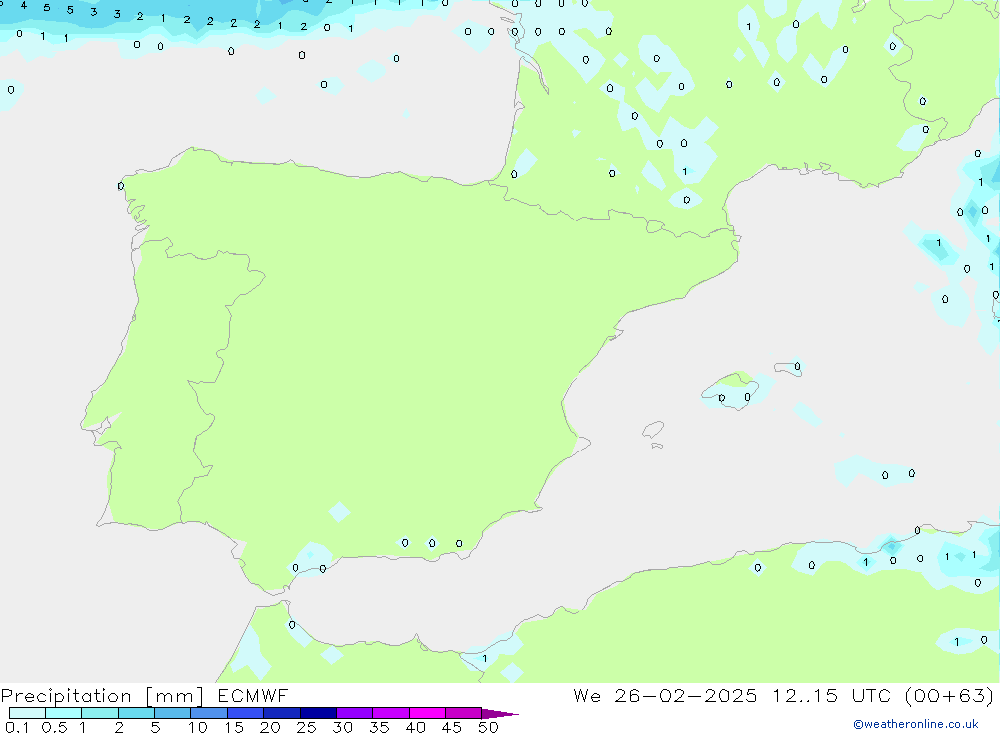Select the 35–40 mm legend color swatch
The image size is (1000, 733).
(391, 713)
